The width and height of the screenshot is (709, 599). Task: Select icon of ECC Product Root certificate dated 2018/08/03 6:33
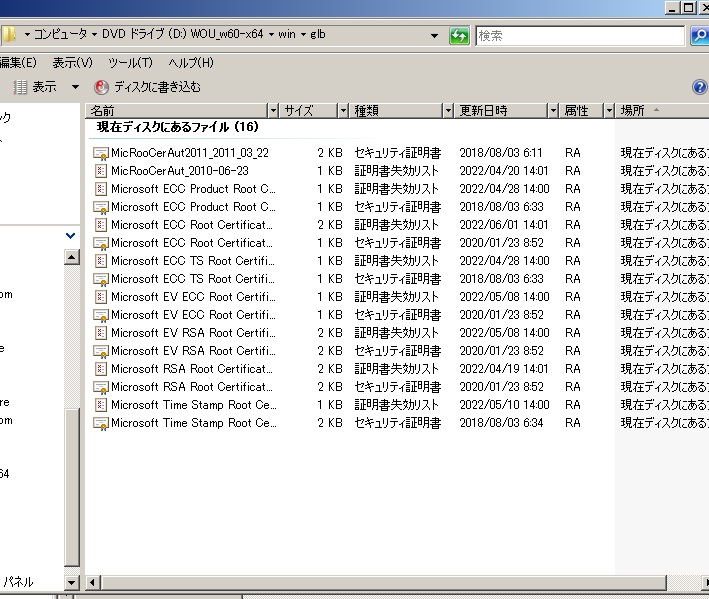[x=100, y=208]
